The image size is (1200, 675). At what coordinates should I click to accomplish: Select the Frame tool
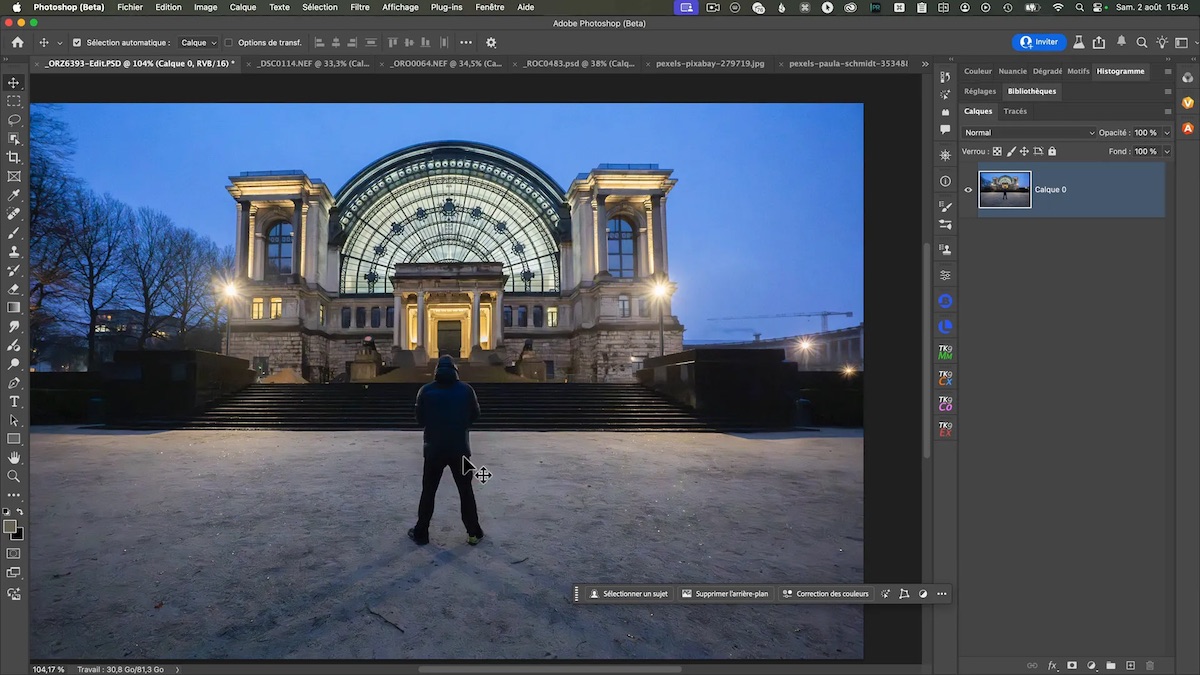14,176
